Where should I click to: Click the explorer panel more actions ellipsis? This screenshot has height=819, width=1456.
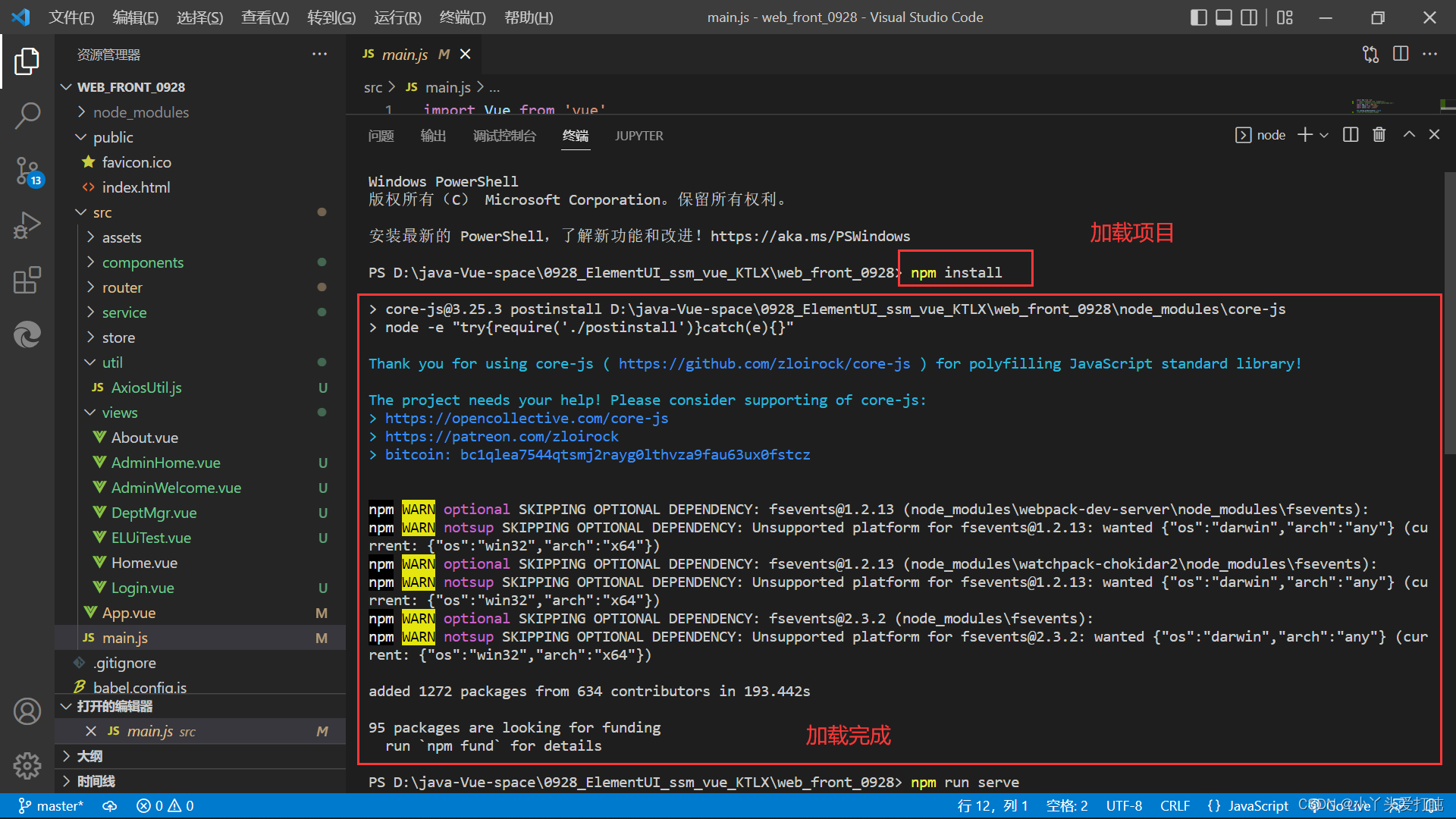click(319, 55)
